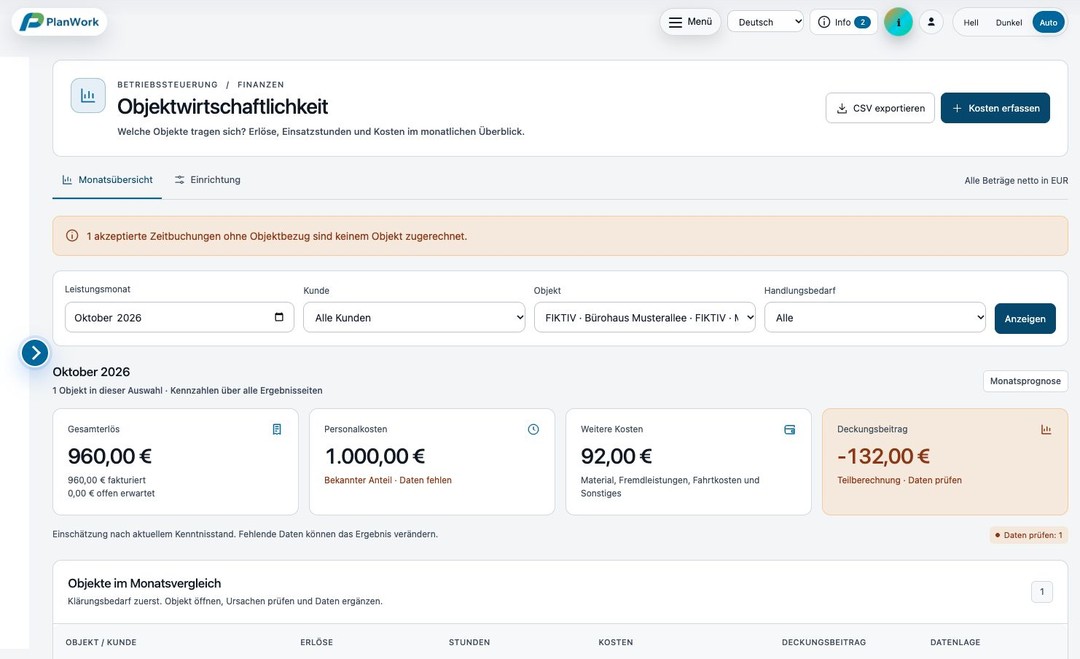This screenshot has height=659, width=1080.
Task: Click the DATENLAGE column header
Action: coord(955,642)
